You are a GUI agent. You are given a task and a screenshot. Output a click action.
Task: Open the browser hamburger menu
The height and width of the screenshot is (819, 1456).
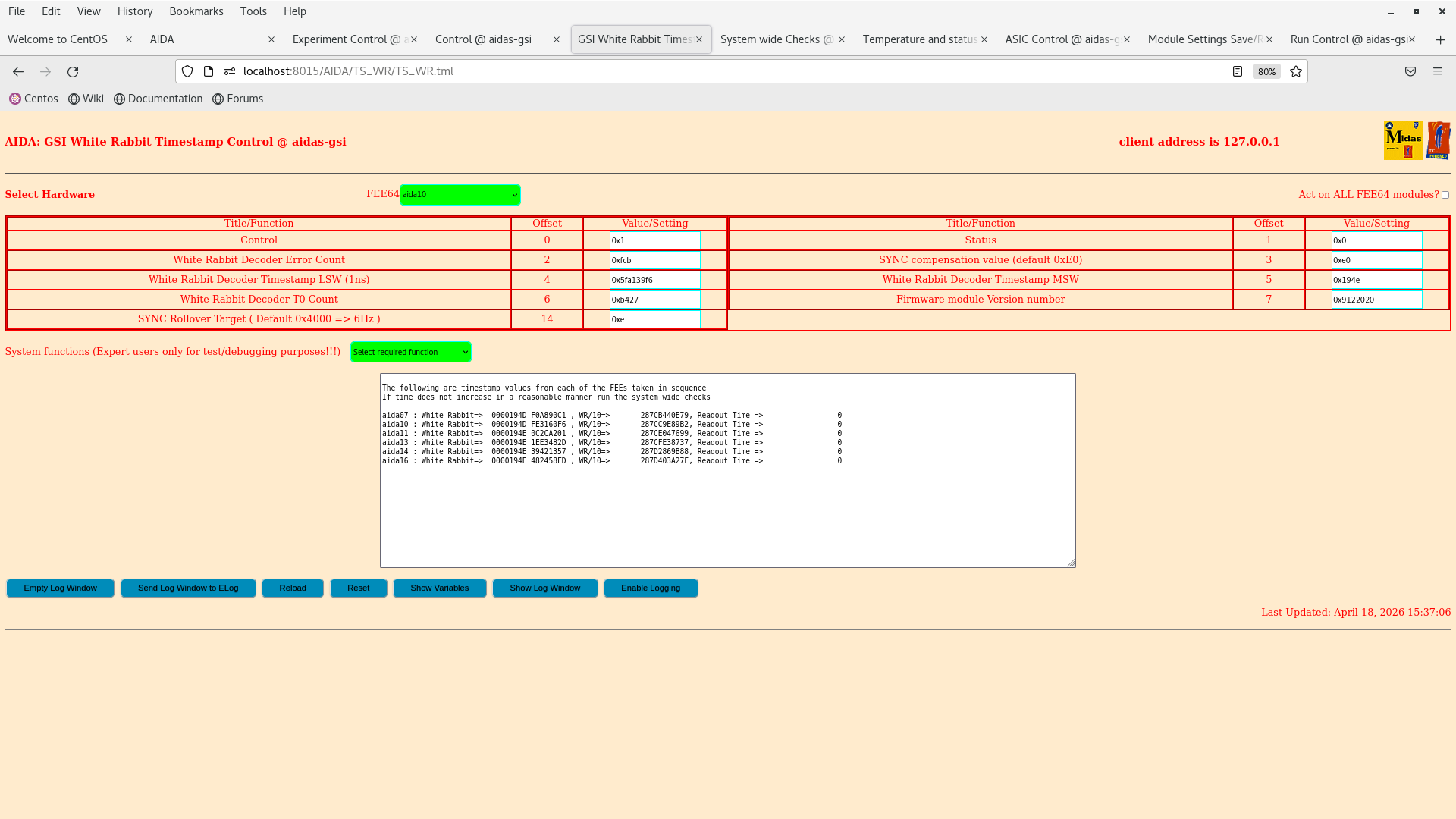1438,71
